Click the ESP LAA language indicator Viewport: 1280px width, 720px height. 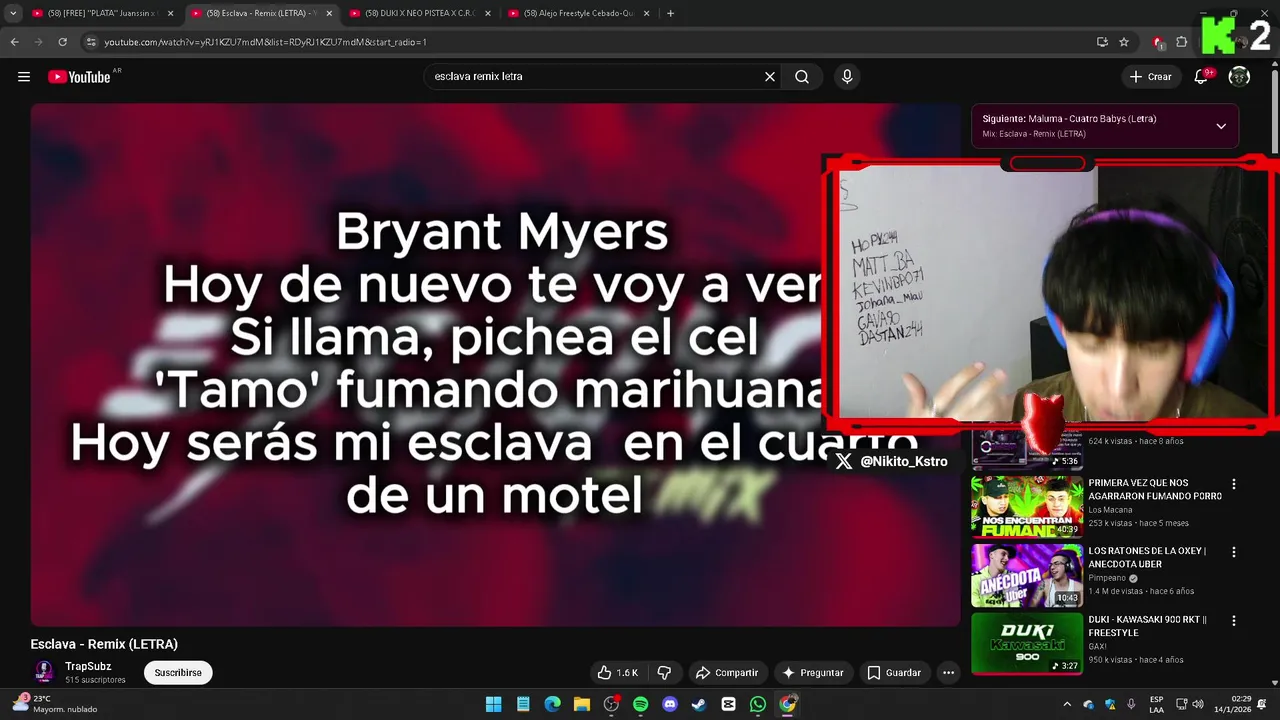[x=1156, y=704]
